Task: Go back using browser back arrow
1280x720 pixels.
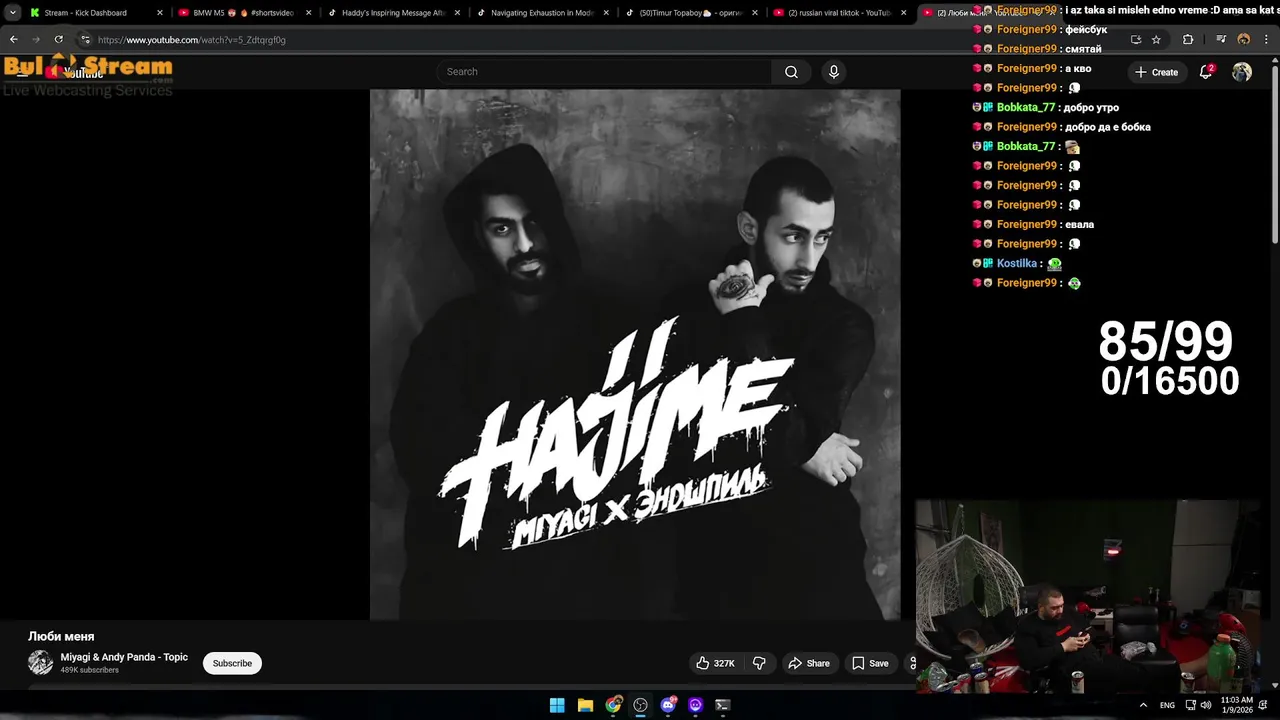Action: [x=14, y=40]
